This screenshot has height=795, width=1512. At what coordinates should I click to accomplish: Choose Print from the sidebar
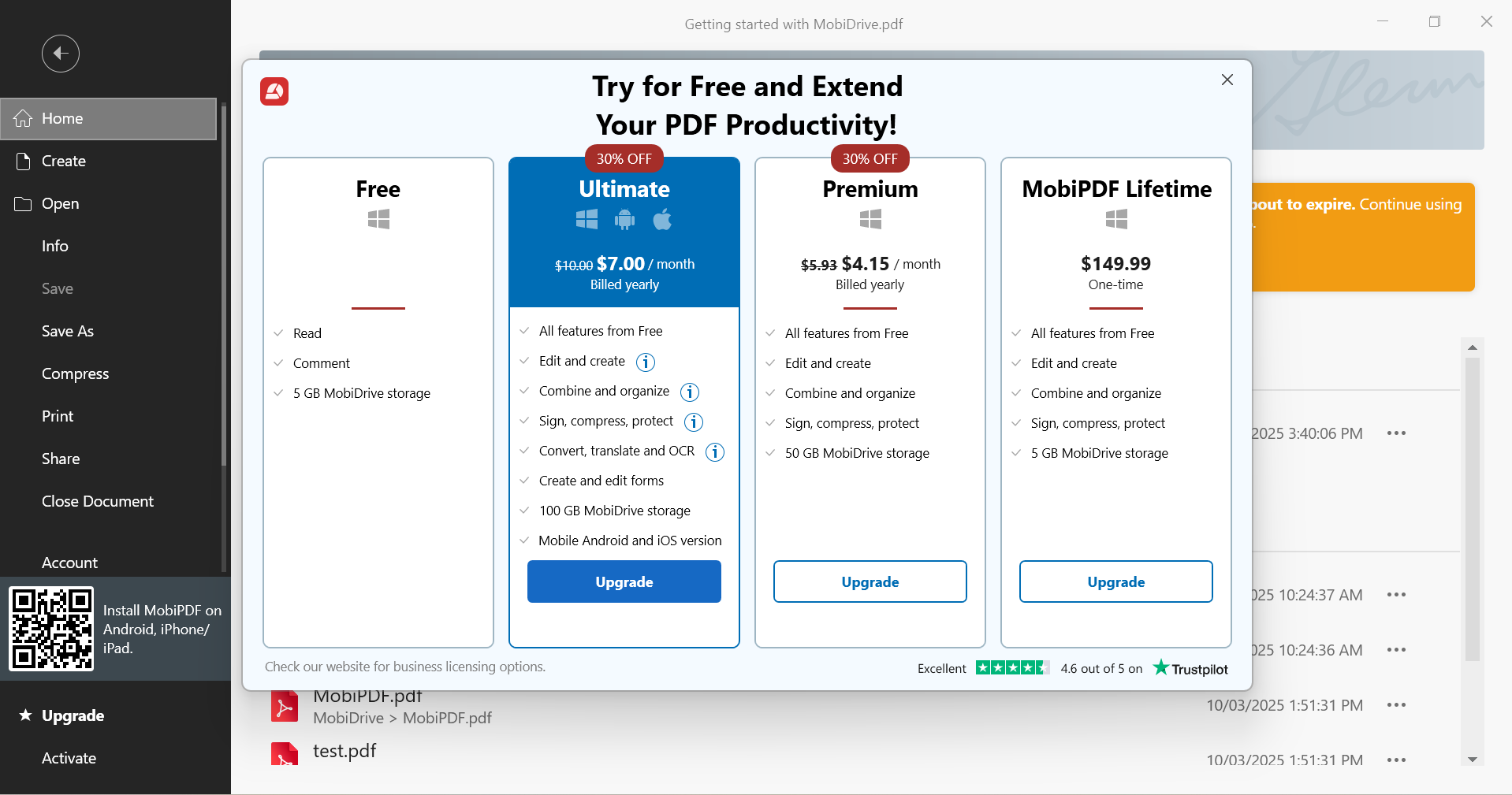tap(58, 416)
